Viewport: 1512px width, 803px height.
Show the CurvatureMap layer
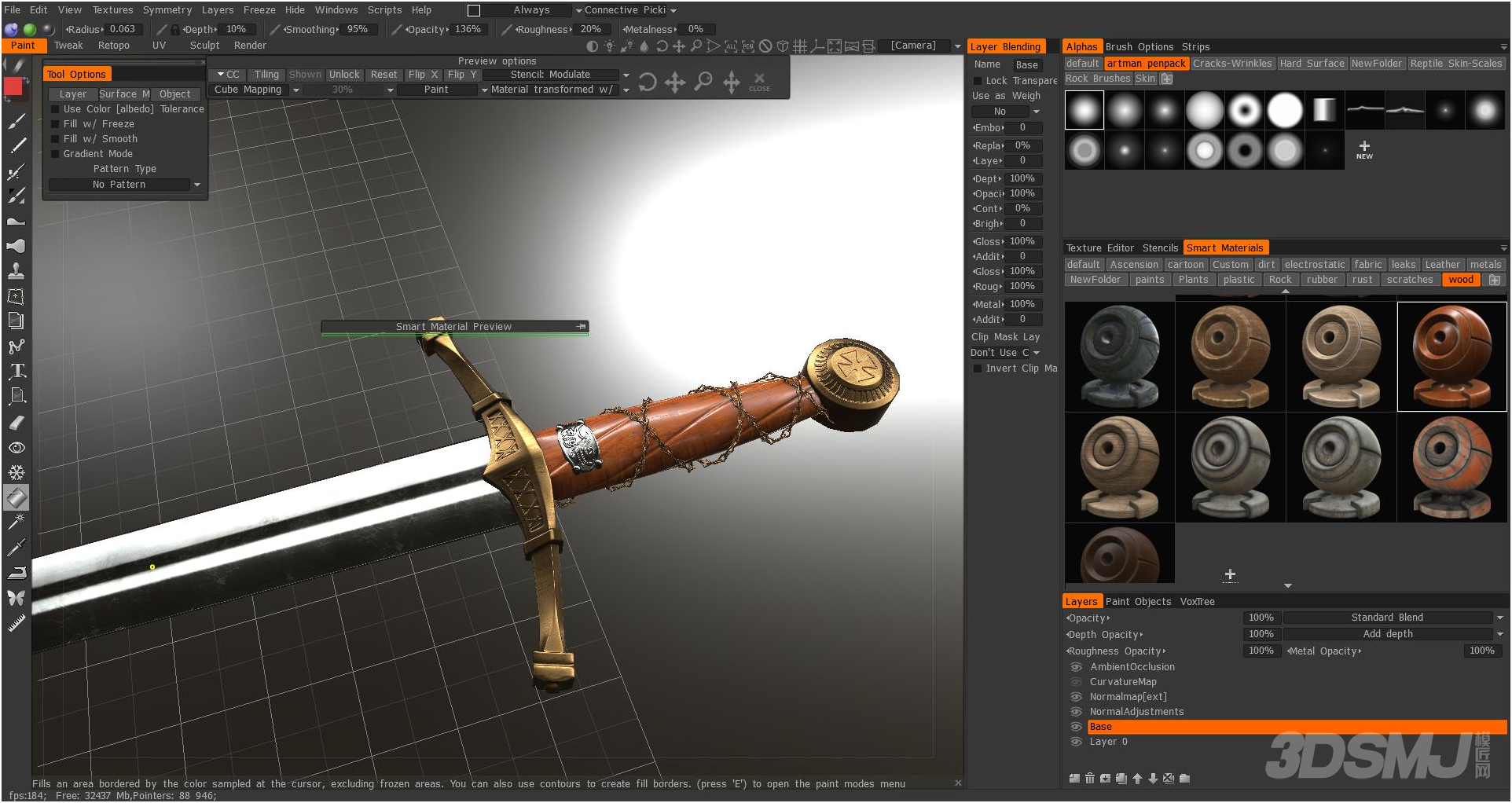tap(1077, 682)
